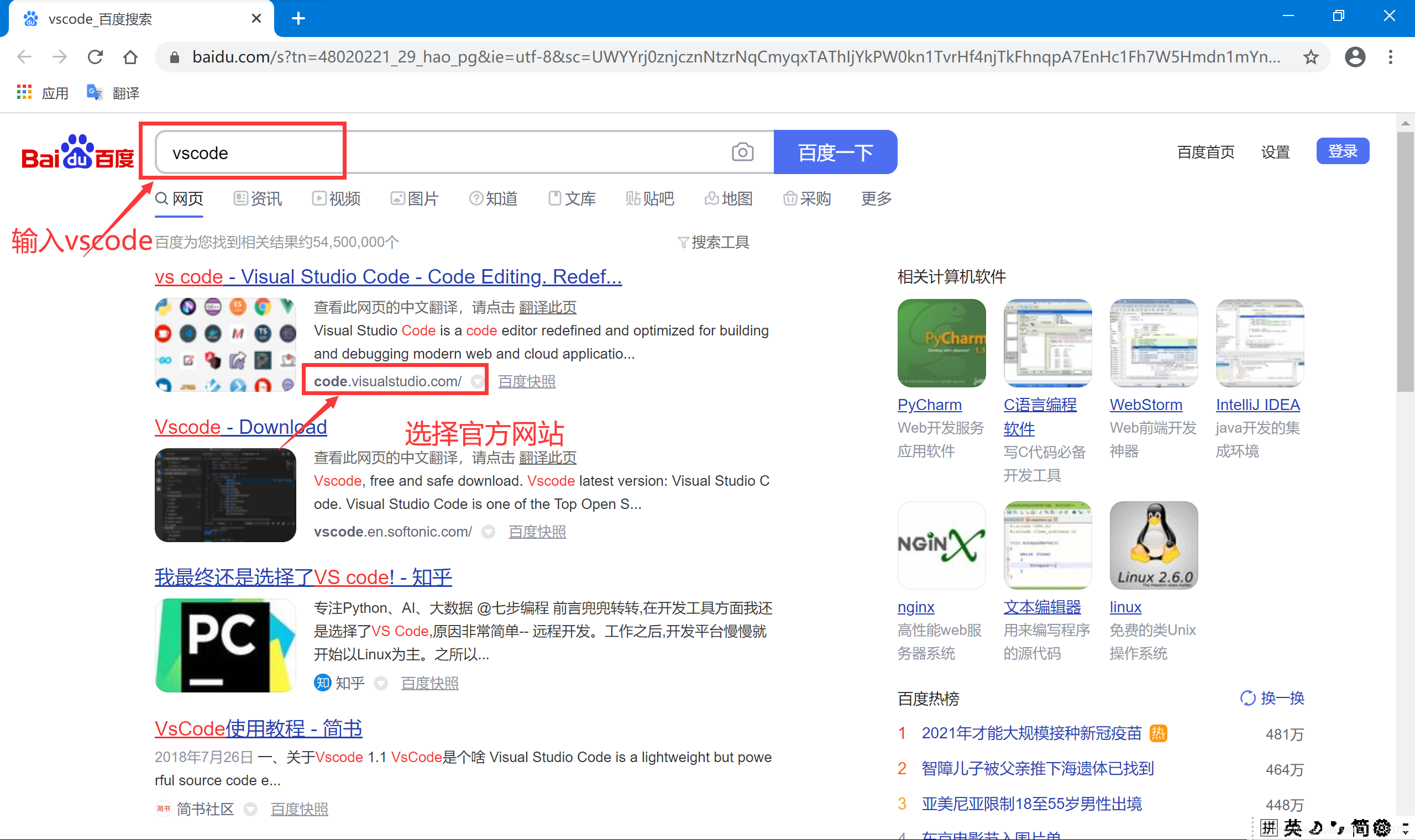Click the IntelliJ IDEA thumbnail
Screen dimensions: 1415x840
click(x=1259, y=343)
